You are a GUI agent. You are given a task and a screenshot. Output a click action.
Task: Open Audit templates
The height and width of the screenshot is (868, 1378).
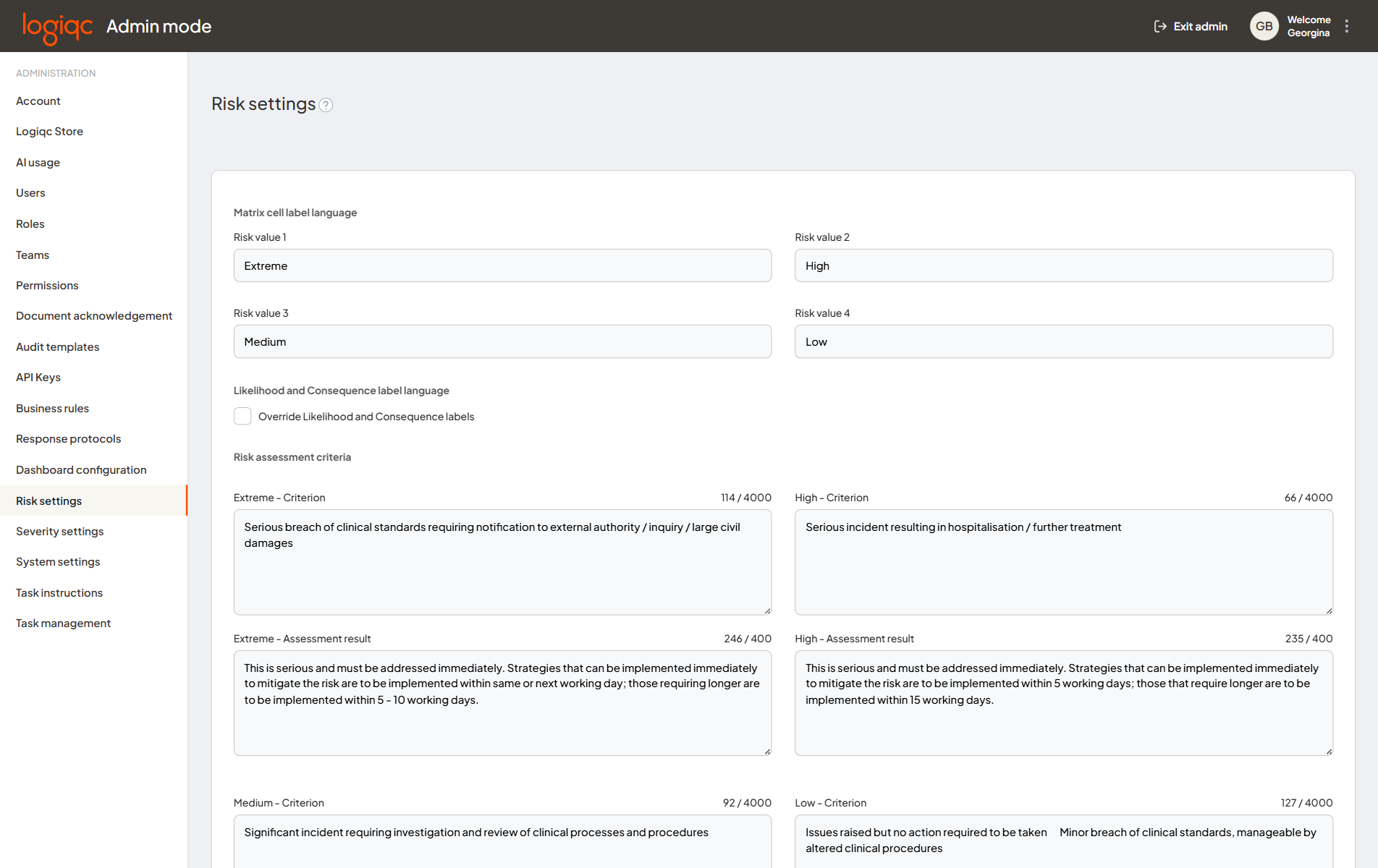click(x=58, y=347)
